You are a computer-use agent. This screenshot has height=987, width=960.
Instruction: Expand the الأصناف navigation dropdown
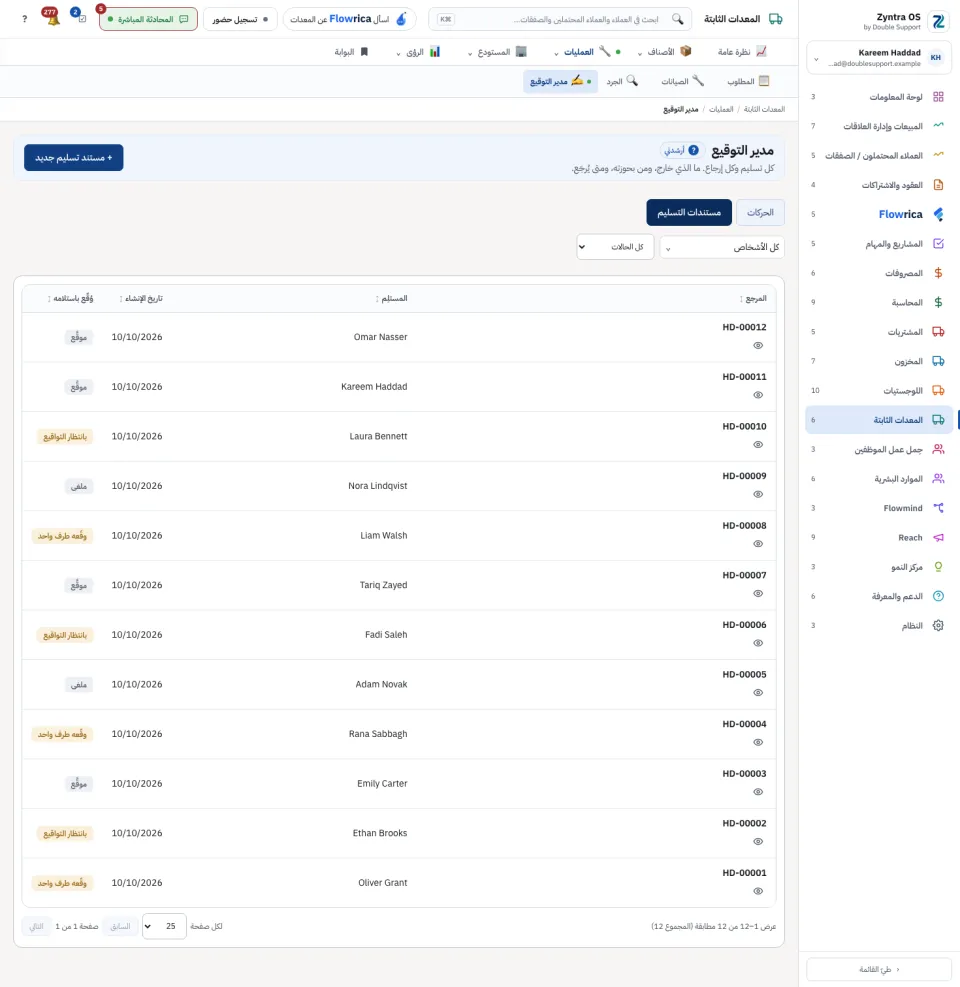[665, 52]
